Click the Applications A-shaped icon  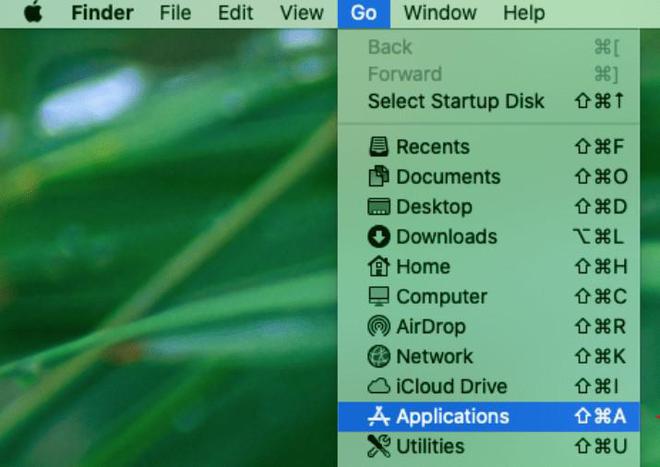378,416
